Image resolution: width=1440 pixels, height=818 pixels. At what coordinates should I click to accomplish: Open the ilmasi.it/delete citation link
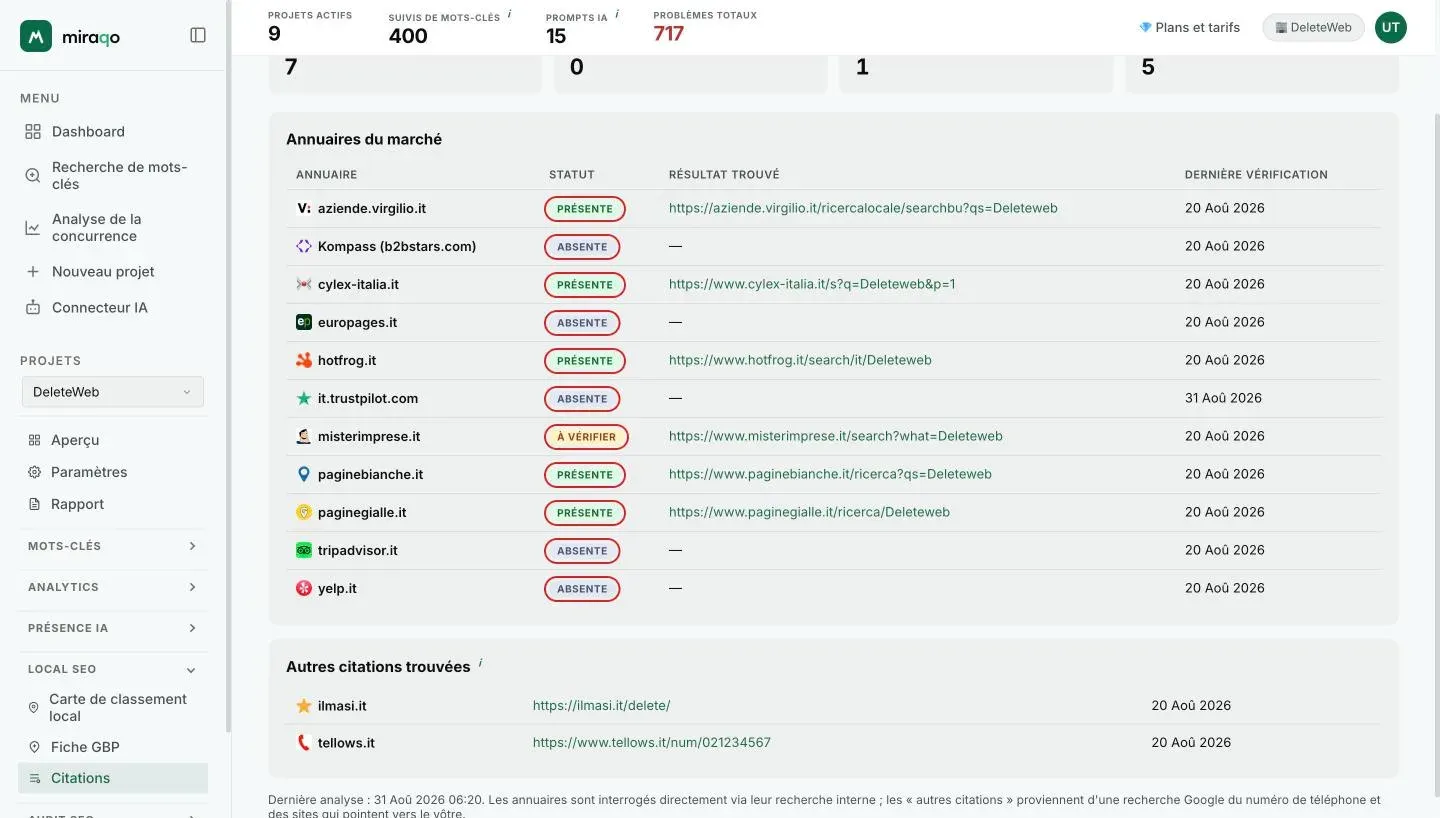pos(601,705)
